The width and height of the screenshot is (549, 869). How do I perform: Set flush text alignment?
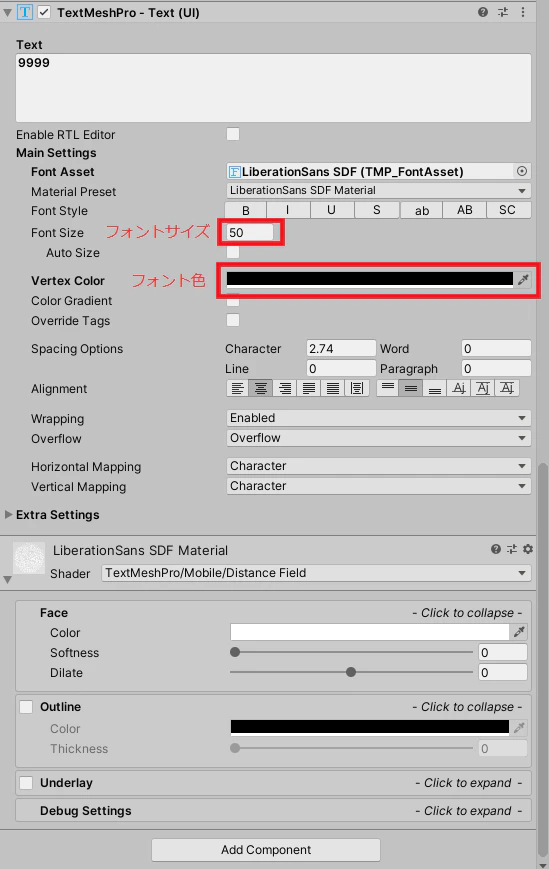click(x=332, y=389)
